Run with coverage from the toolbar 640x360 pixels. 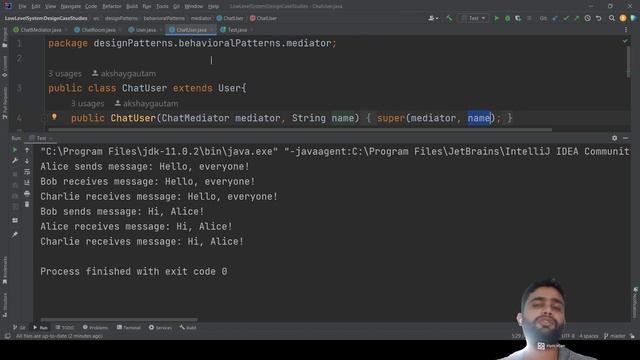pos(518,18)
